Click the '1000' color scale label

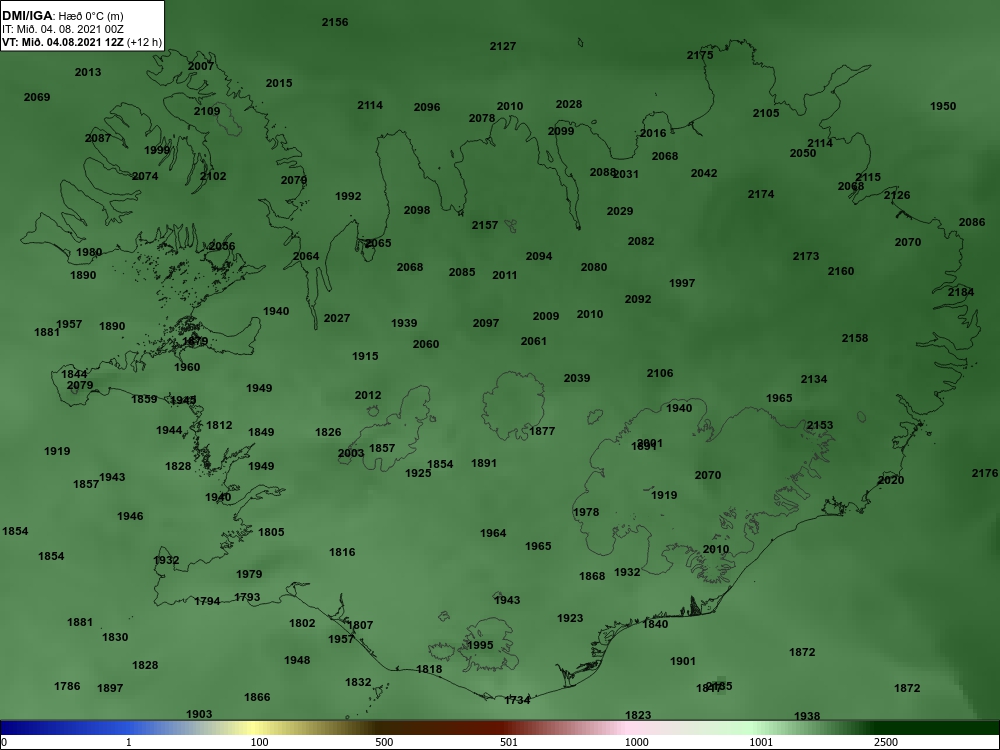636,742
